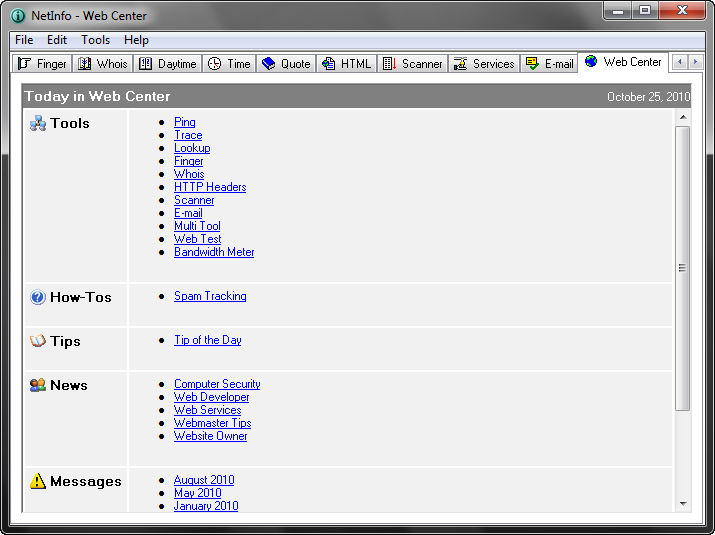
Task: Click the Tip of the Day link
Action: [x=208, y=340]
